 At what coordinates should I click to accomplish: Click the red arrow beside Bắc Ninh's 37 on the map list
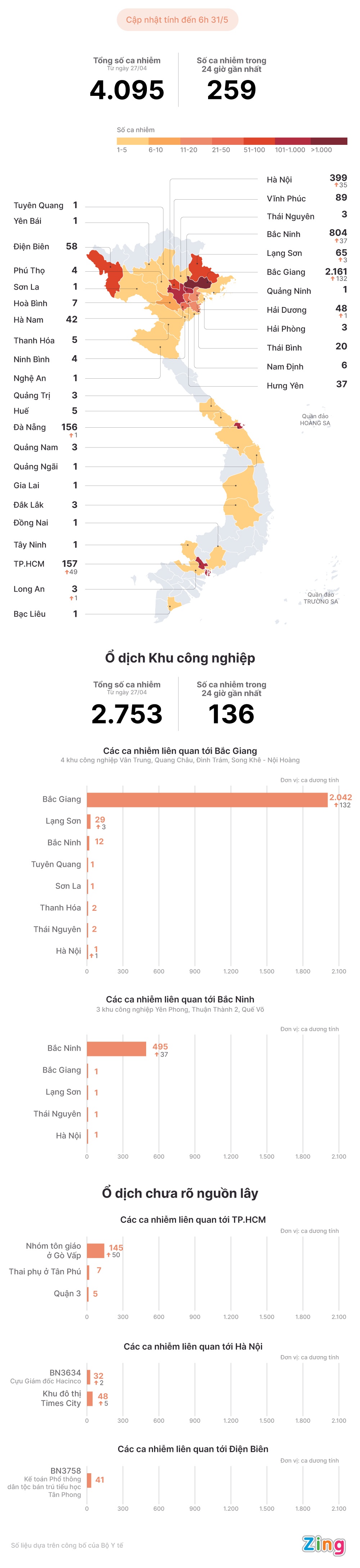(336, 241)
